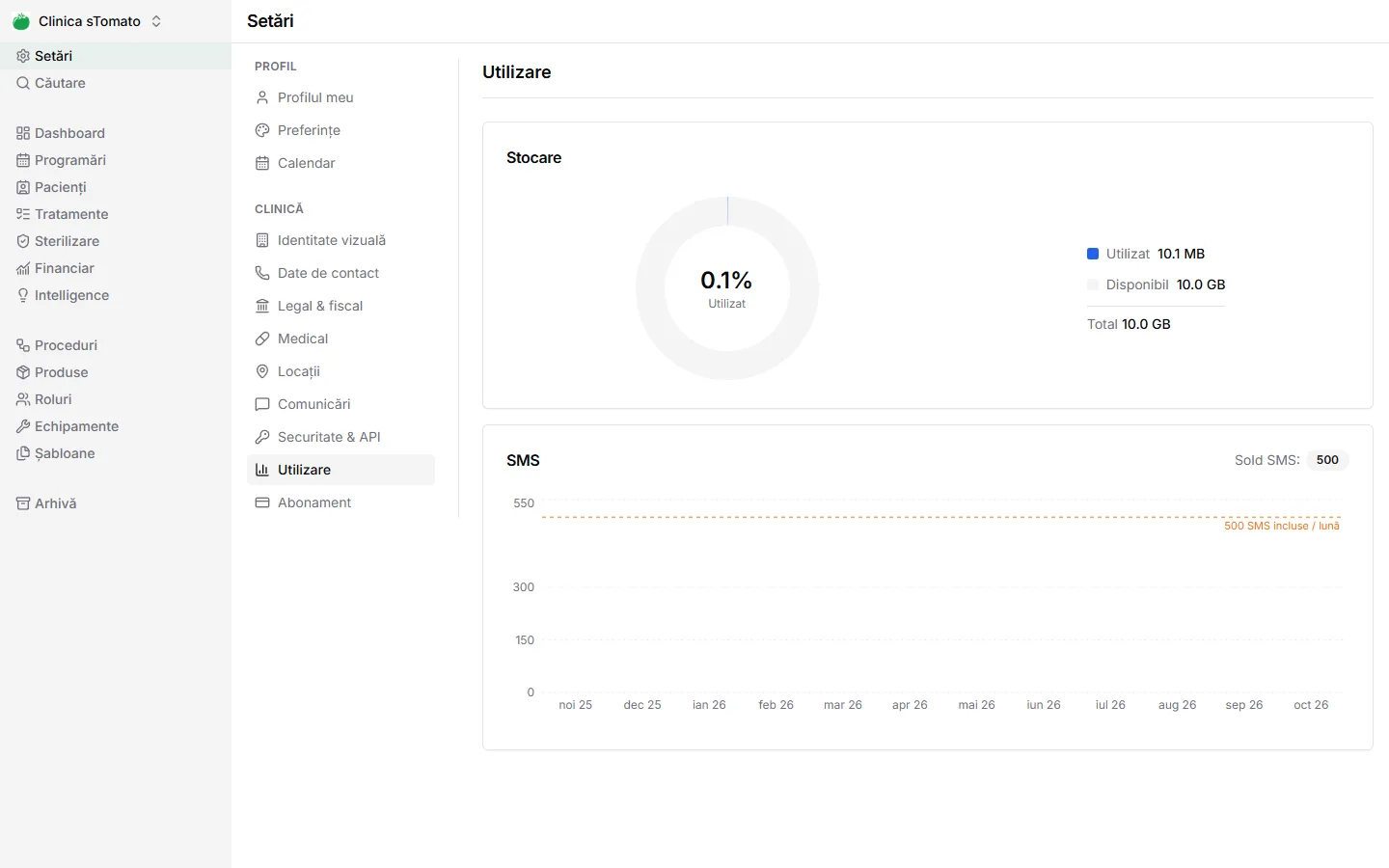Open Programări calendar icon in sidebar
Viewport: 1389px width, 868px height.
pos(23,160)
